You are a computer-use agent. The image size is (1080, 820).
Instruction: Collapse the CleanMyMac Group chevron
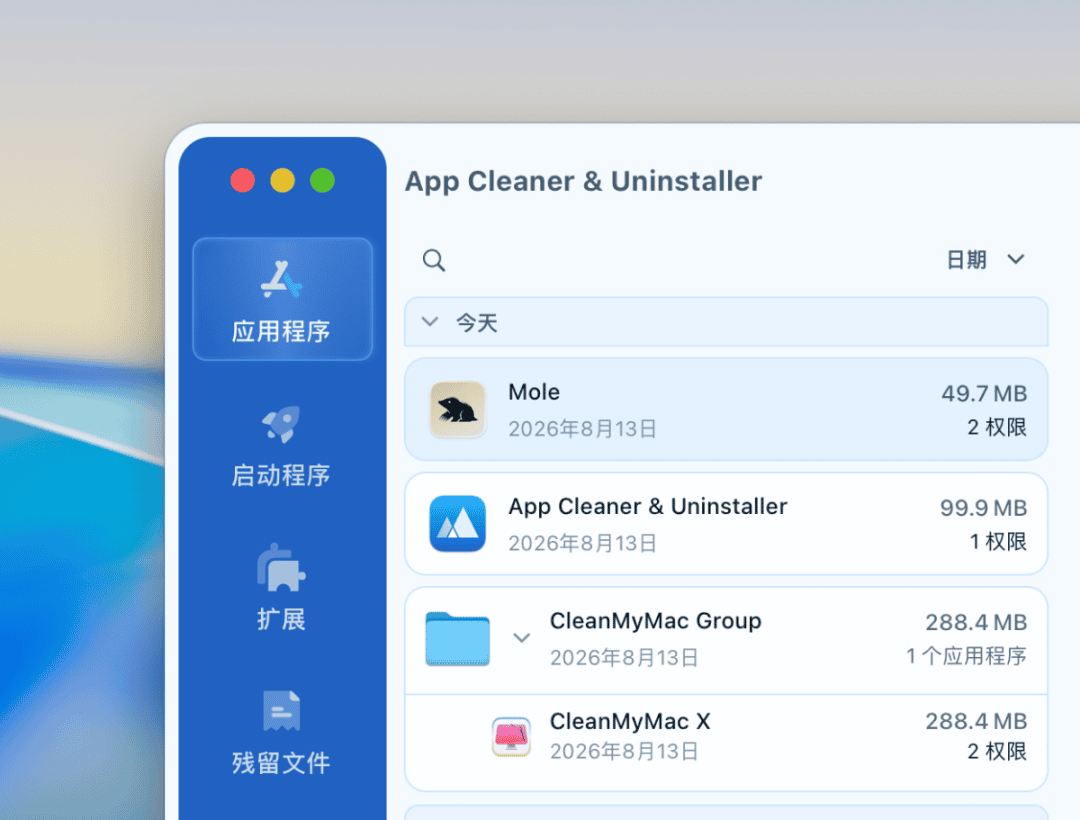coord(521,638)
